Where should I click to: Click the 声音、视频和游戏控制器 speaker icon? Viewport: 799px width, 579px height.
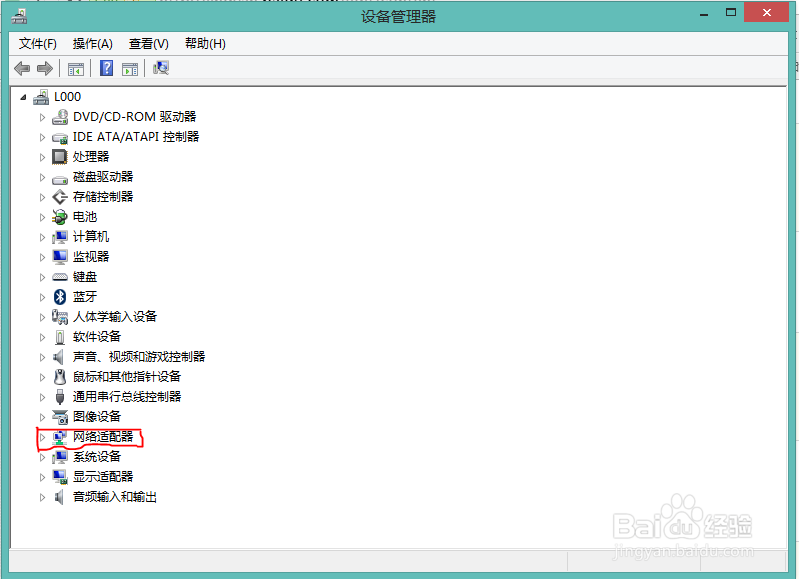(59, 357)
